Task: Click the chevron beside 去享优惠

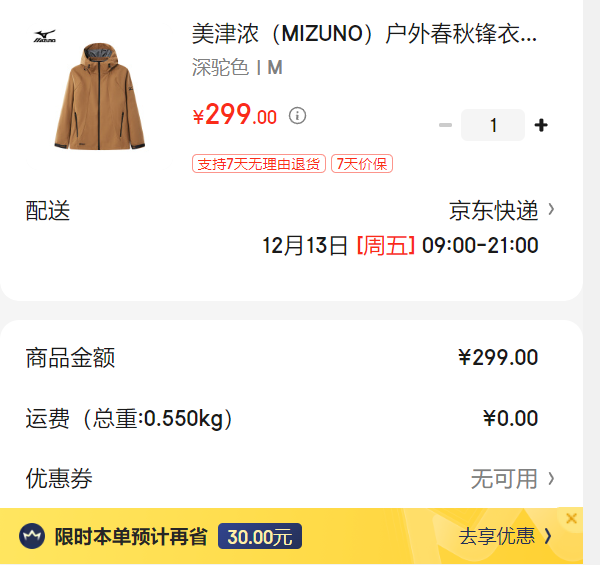Action: [x=548, y=536]
